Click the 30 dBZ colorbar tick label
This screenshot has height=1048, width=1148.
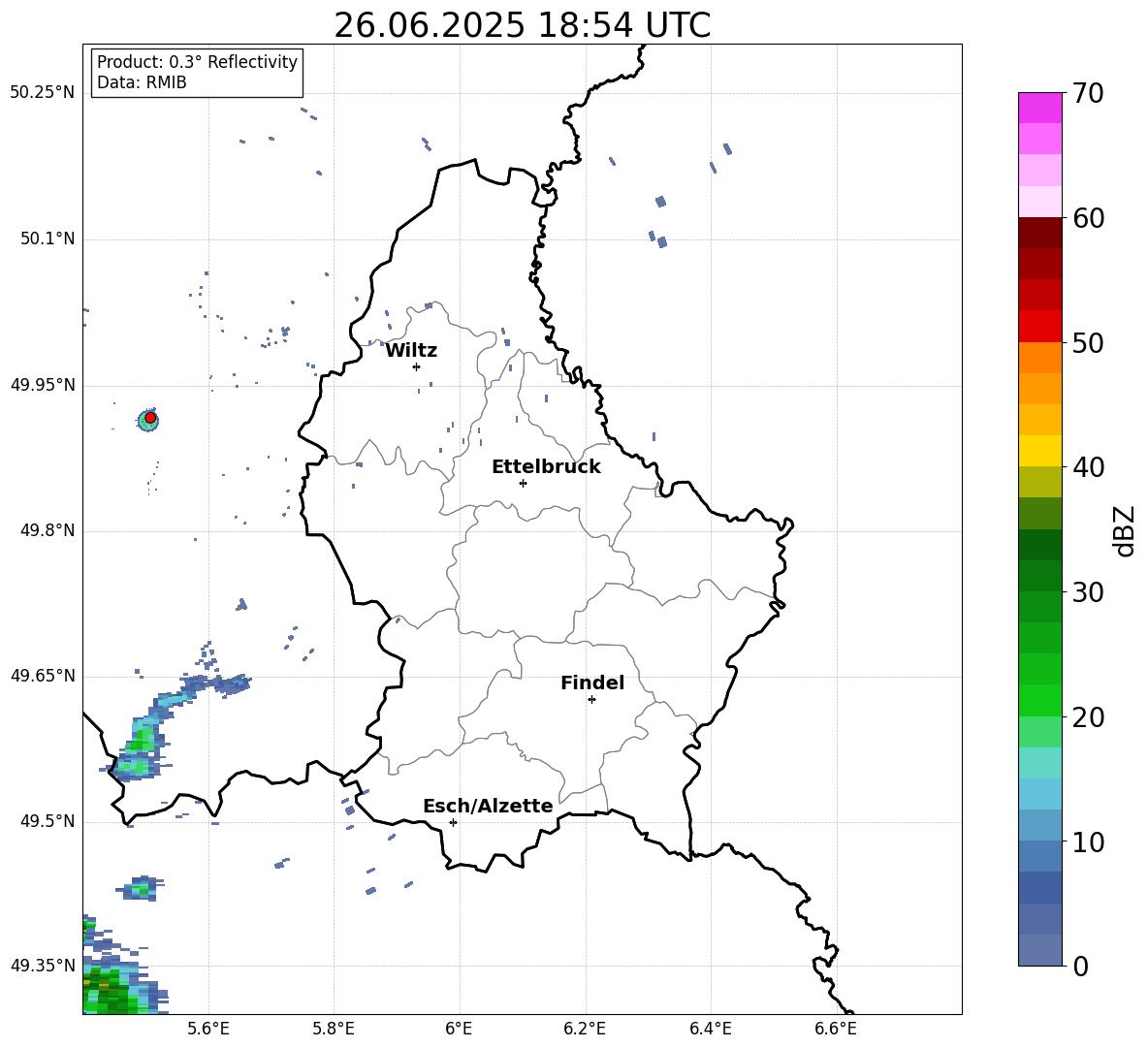1088,592
